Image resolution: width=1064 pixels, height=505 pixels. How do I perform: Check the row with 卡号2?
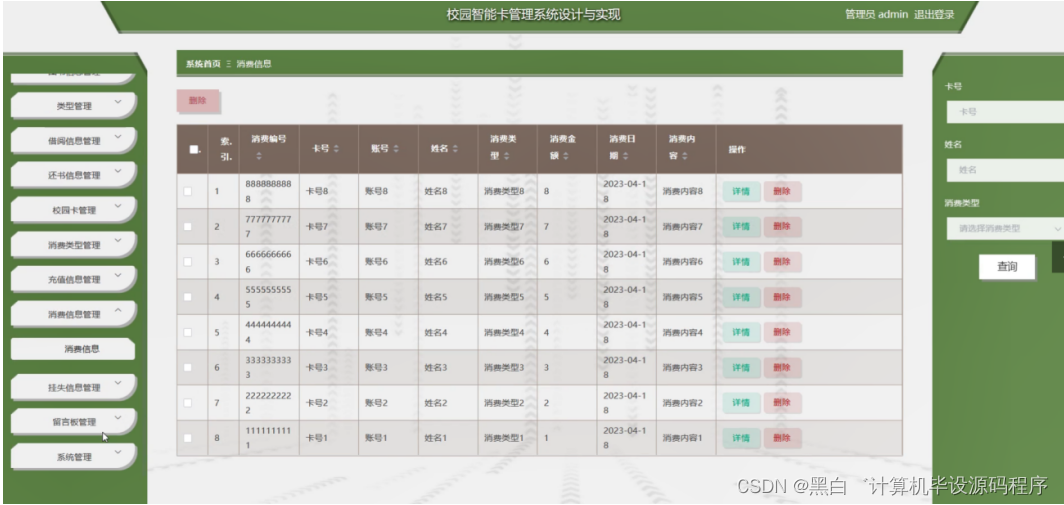pyautogui.click(x=188, y=403)
